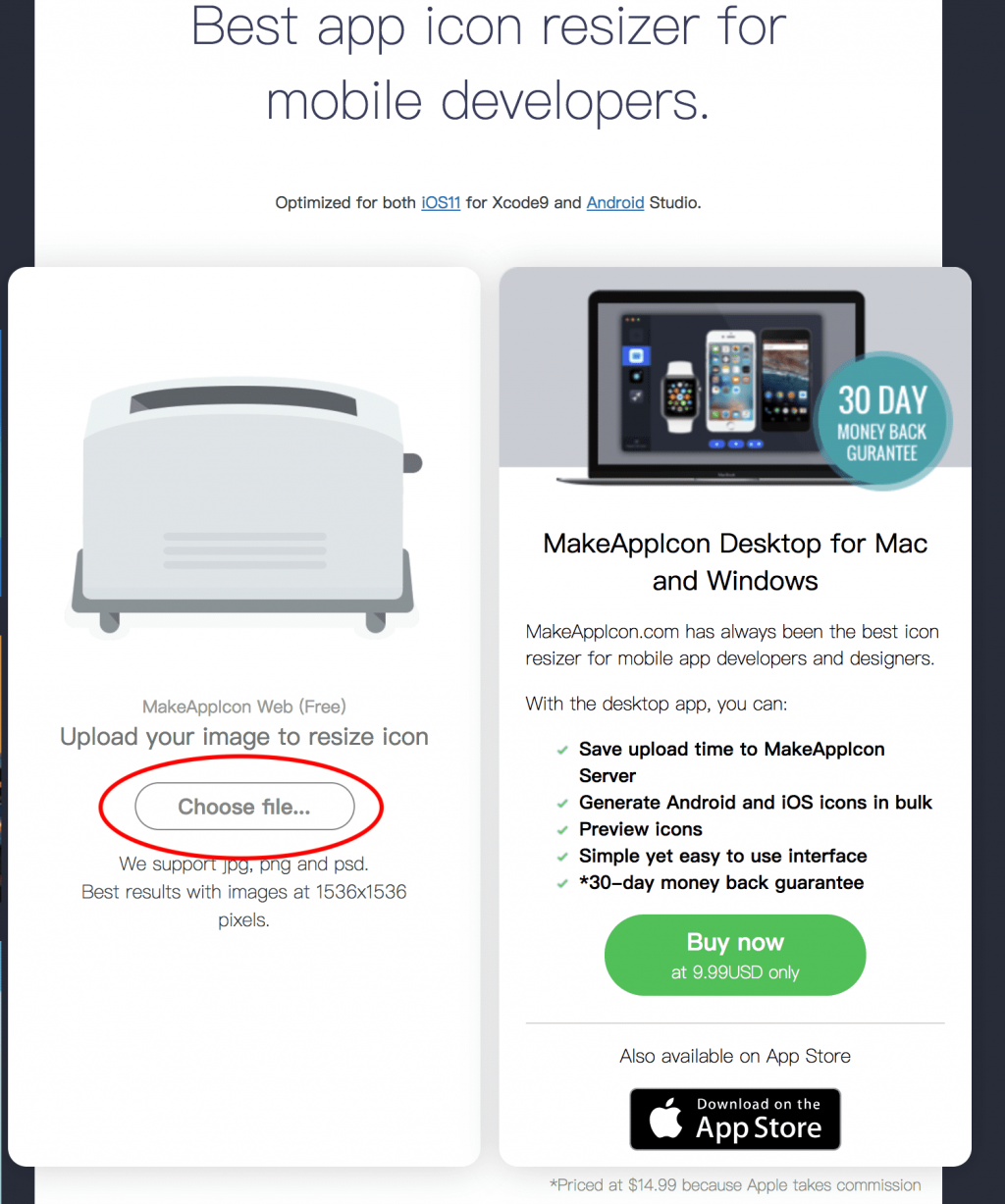The width and height of the screenshot is (1005, 1204).
Task: Click the MakeAppIcon Desktop for Mac and Windows heading
Action: (735, 561)
